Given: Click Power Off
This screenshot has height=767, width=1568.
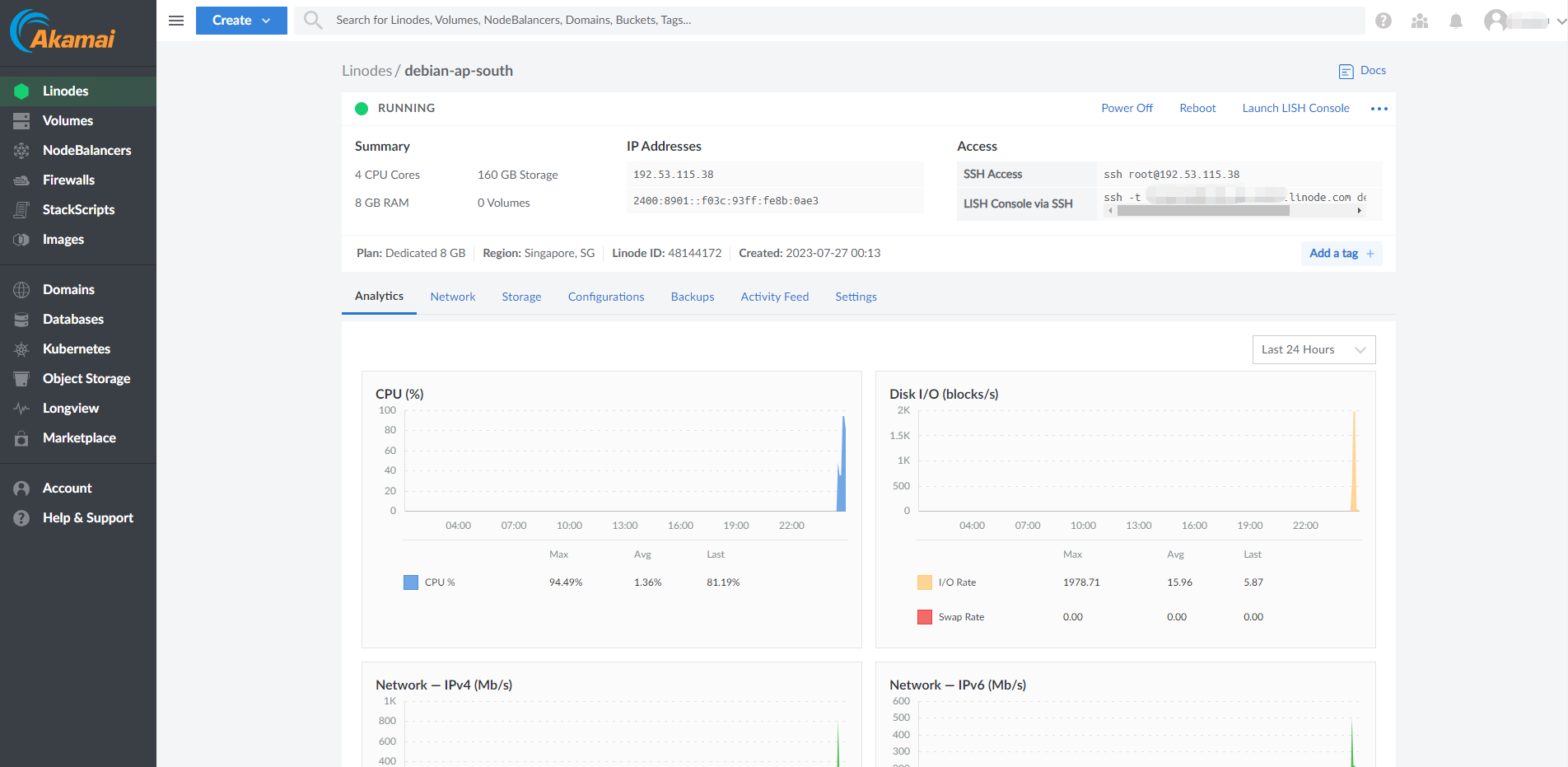Looking at the screenshot, I should coord(1127,108).
